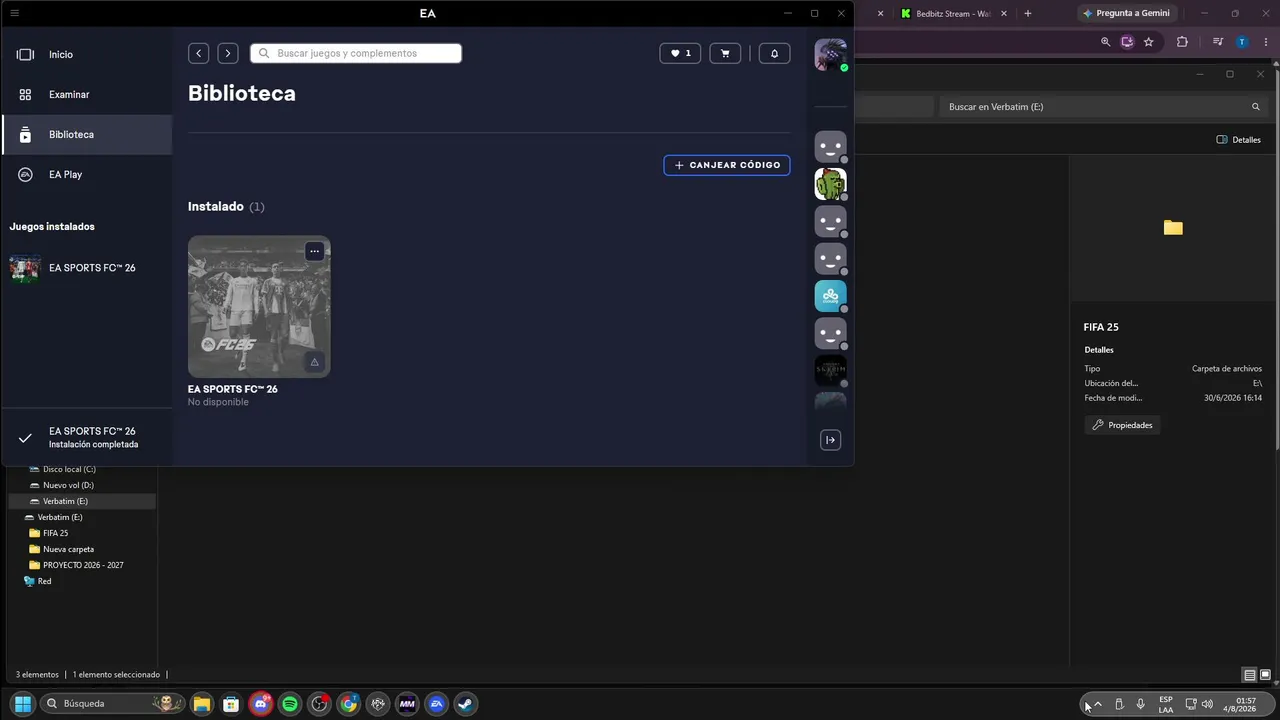
Task: Open the EA shopping cart
Action: [x=725, y=53]
